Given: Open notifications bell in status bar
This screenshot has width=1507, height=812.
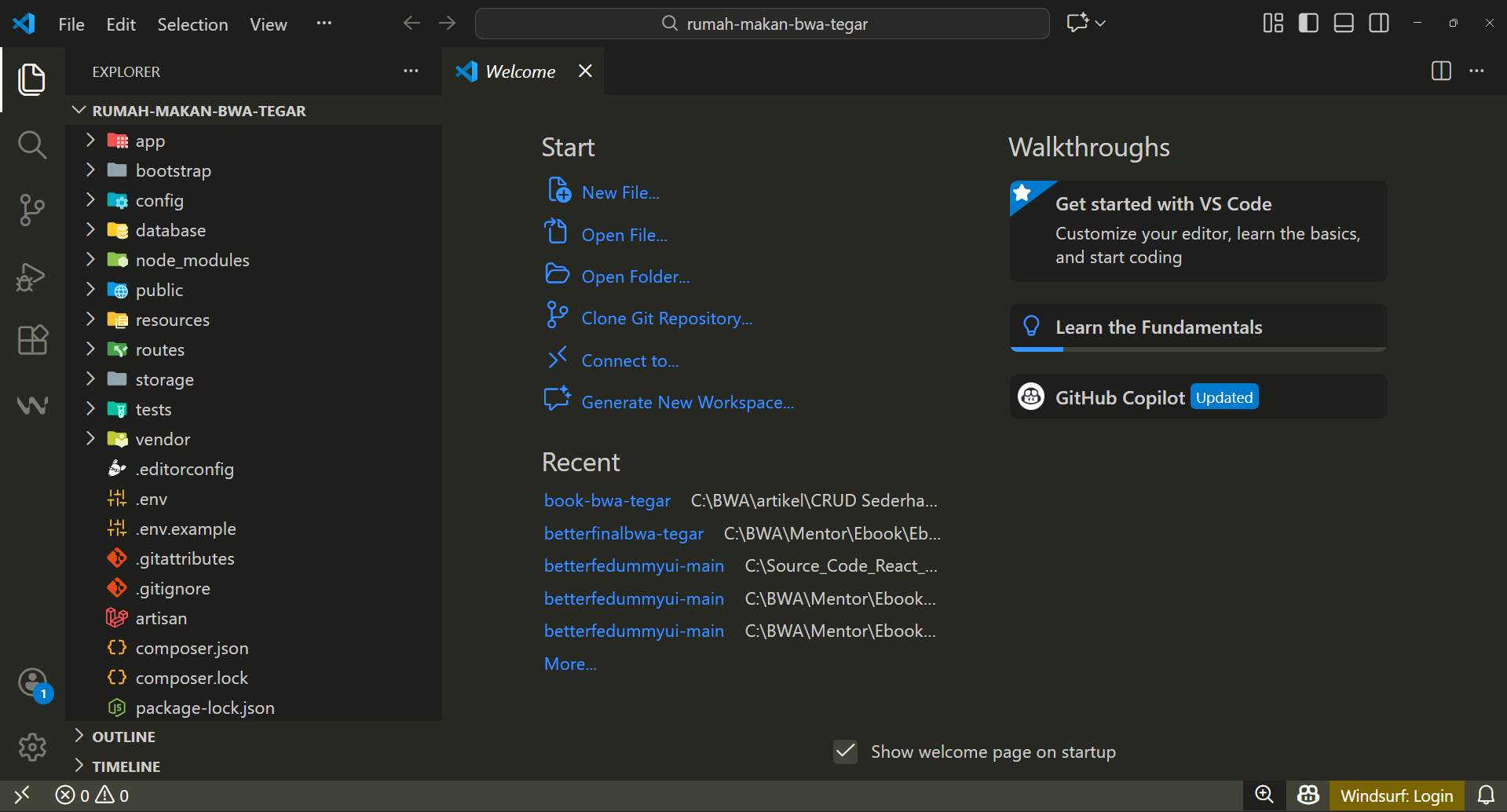Looking at the screenshot, I should [1486, 796].
